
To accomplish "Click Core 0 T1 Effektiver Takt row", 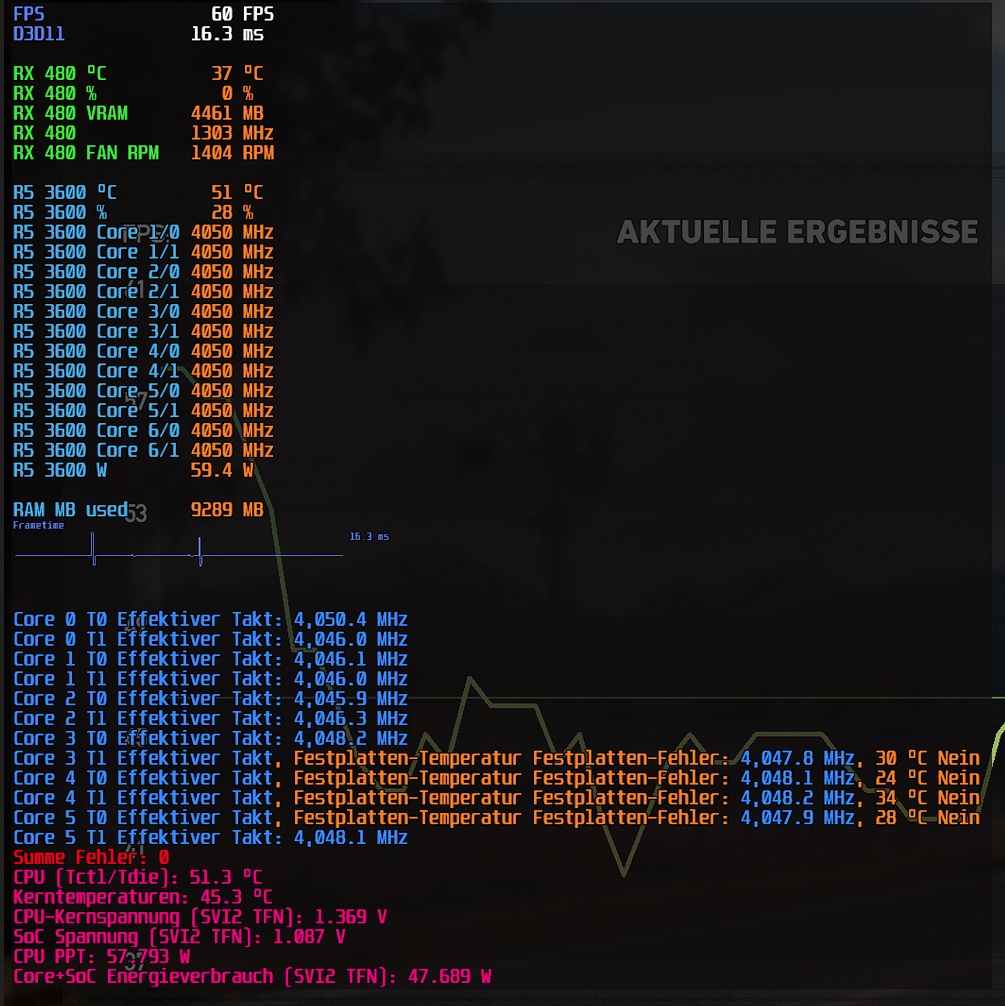I will [210, 640].
